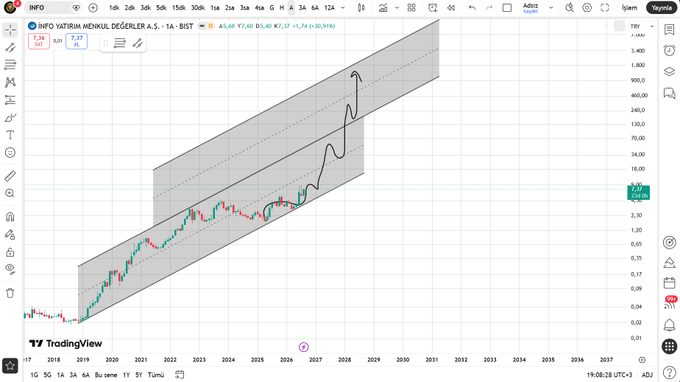Open the Fibonacci and Gann tools group
The width and height of the screenshot is (680, 382).
coord(10,65)
